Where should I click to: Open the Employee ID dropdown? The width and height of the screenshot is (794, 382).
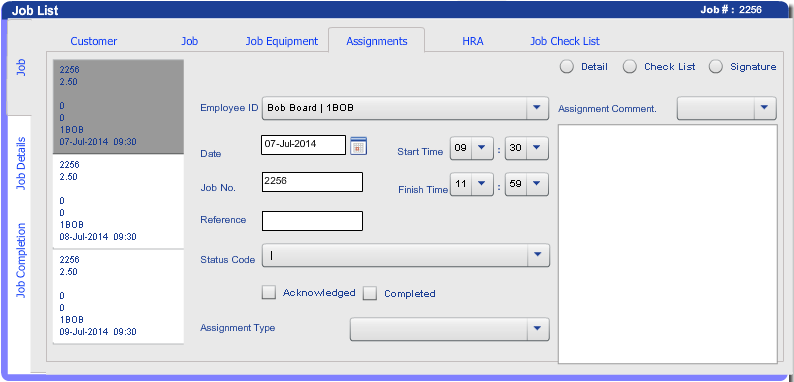(537, 108)
